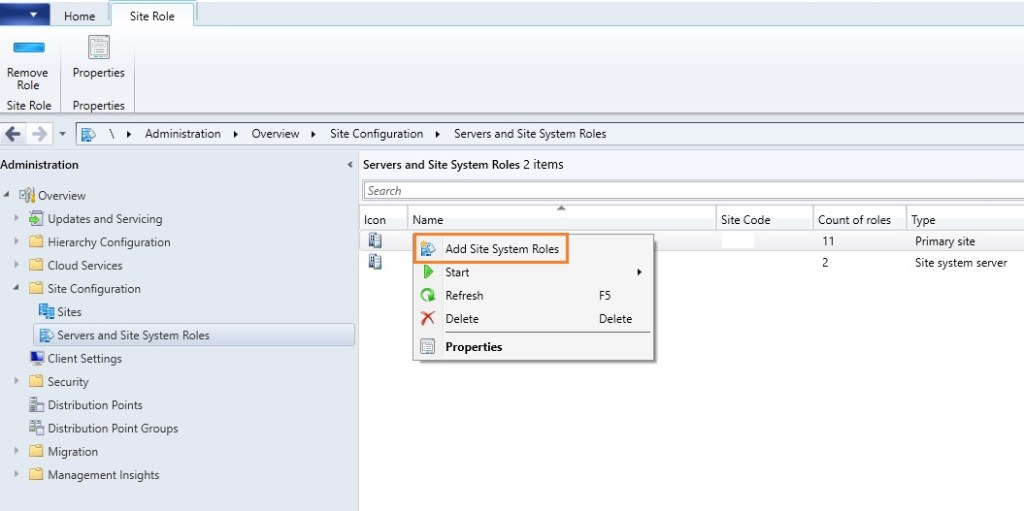The width and height of the screenshot is (1024, 511).
Task: Select Delete in the context menu
Action: point(534,319)
